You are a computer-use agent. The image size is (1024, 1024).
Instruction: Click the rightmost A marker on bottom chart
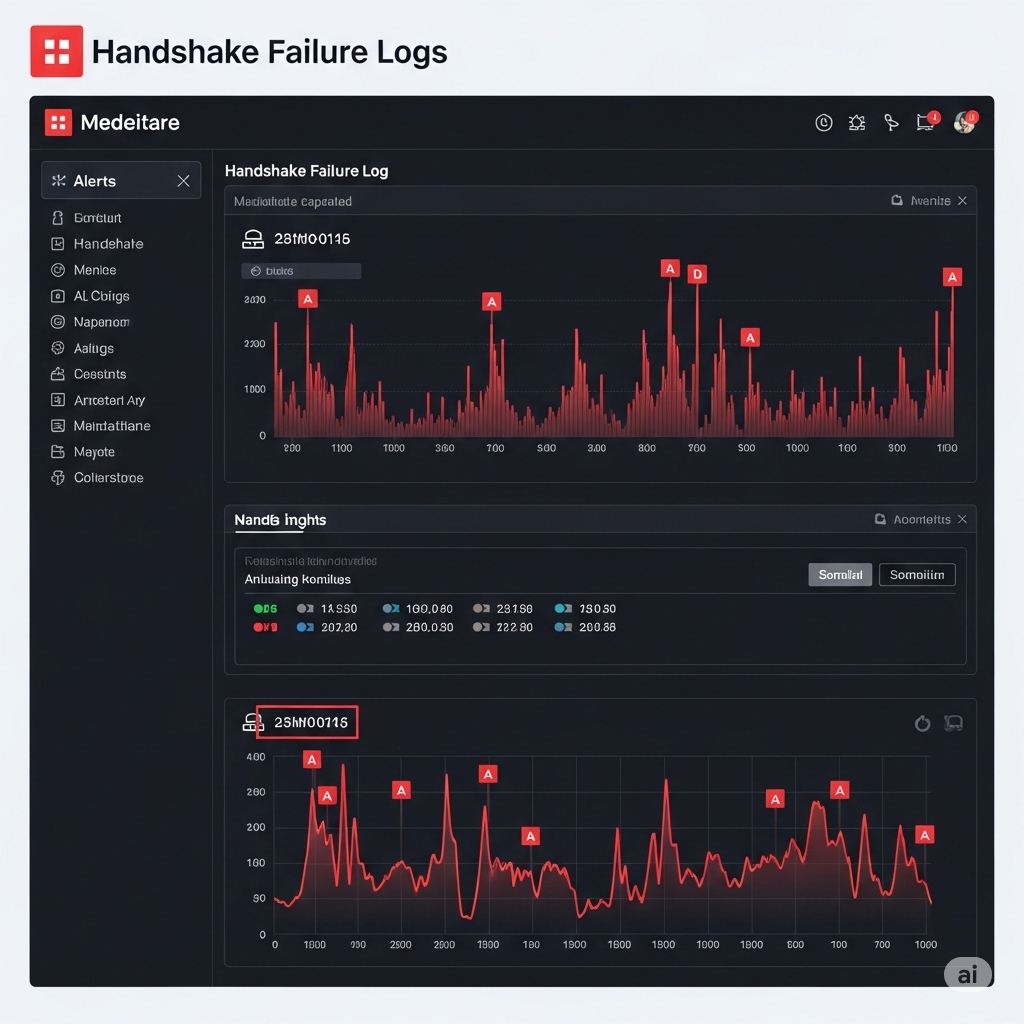pyautogui.click(x=924, y=835)
